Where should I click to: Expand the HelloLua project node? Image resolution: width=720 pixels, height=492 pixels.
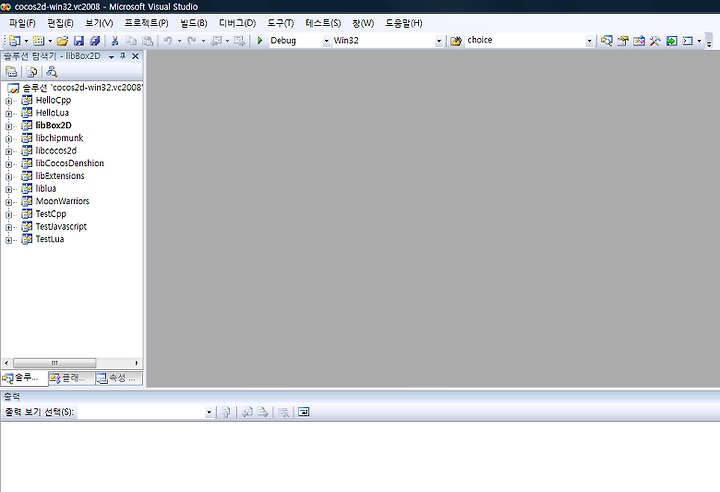9,113
